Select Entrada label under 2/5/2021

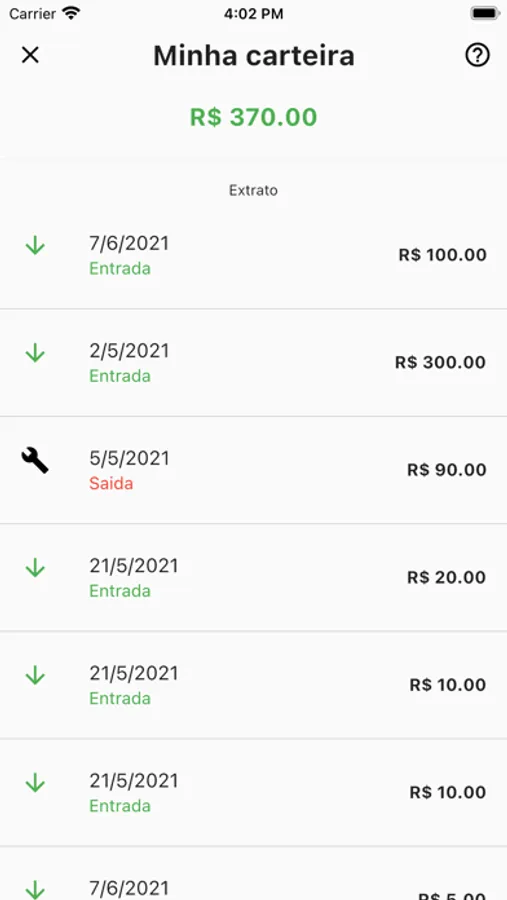pos(120,376)
